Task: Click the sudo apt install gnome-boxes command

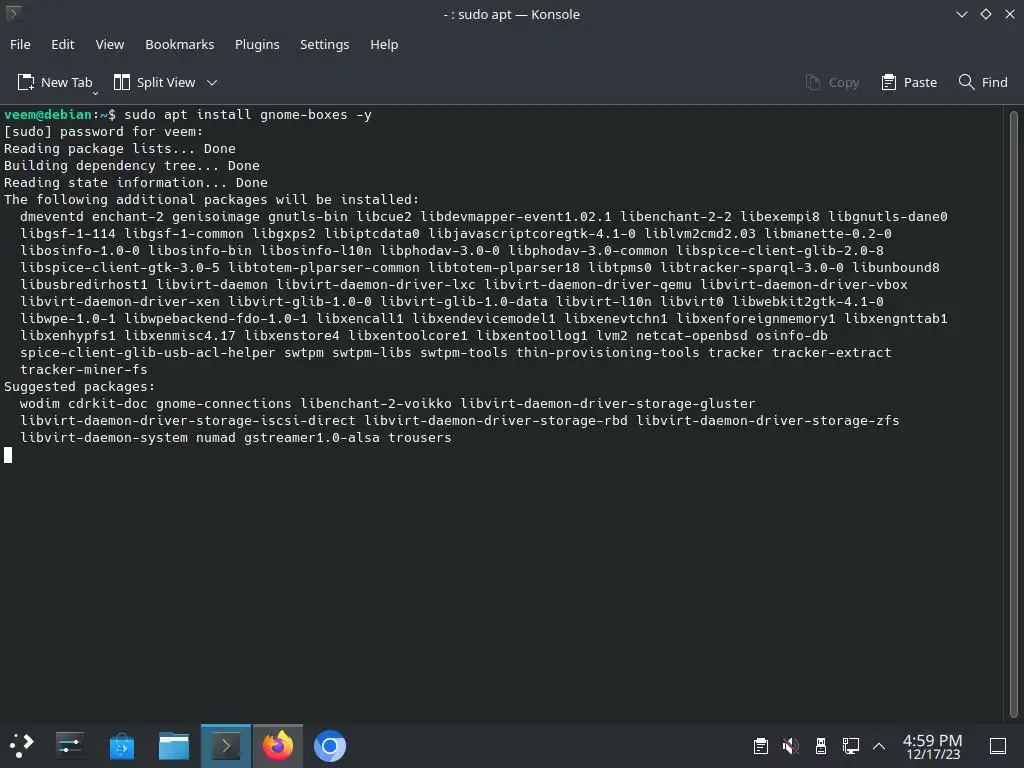Action: [x=248, y=114]
